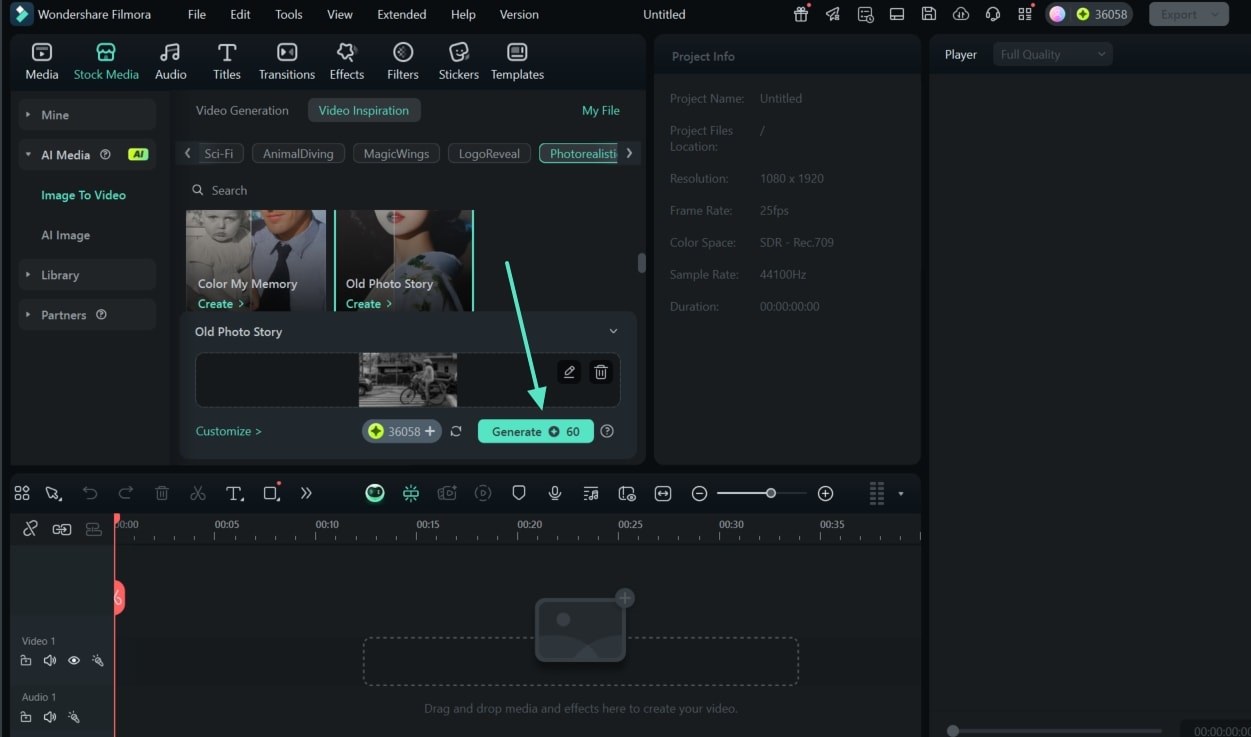
Task: Edit the uploaded photo with pencil icon
Action: click(x=569, y=372)
